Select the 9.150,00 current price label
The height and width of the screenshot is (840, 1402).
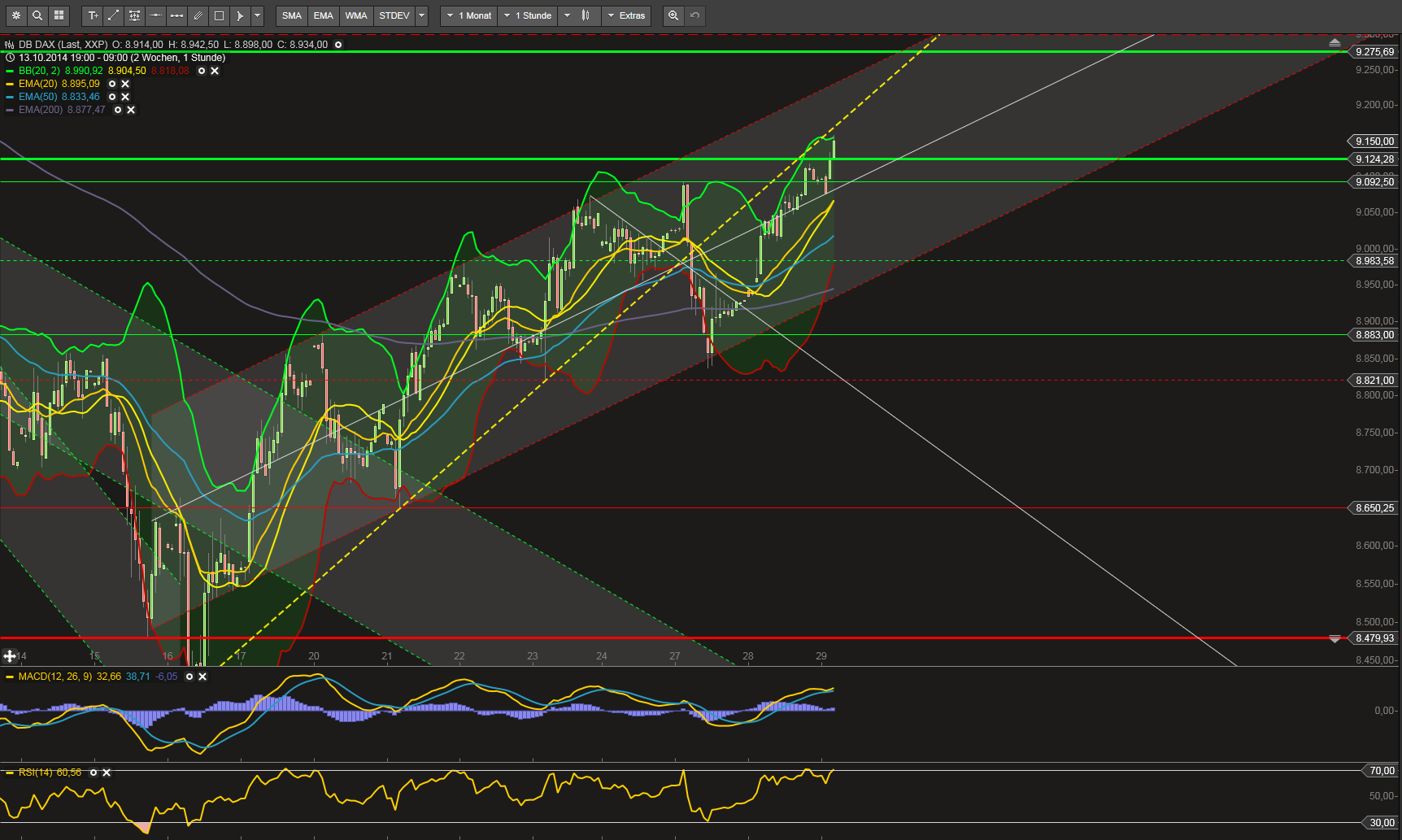pos(1374,141)
